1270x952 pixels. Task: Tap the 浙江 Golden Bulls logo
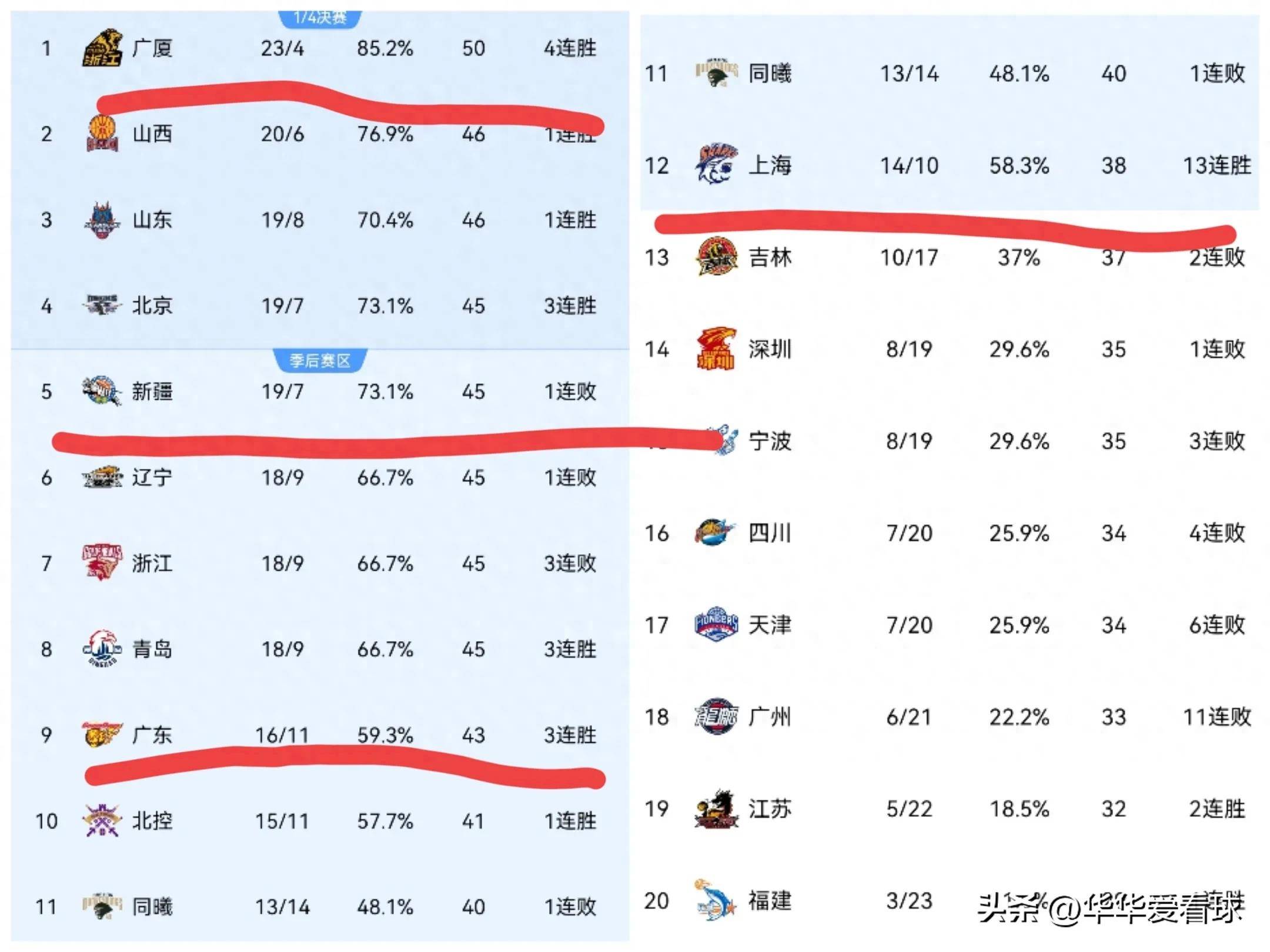coord(102,562)
